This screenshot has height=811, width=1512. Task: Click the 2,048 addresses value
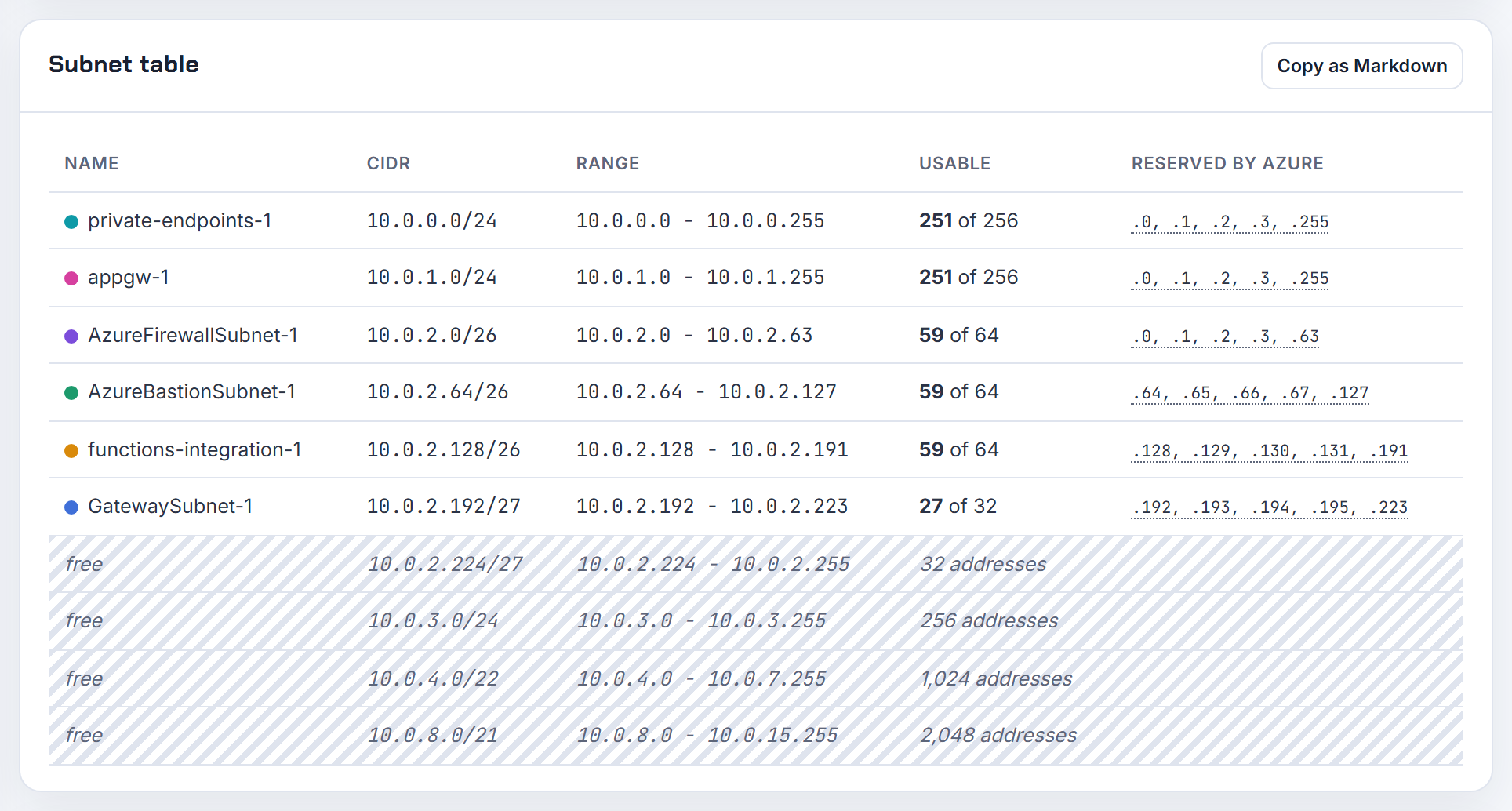[x=998, y=736]
